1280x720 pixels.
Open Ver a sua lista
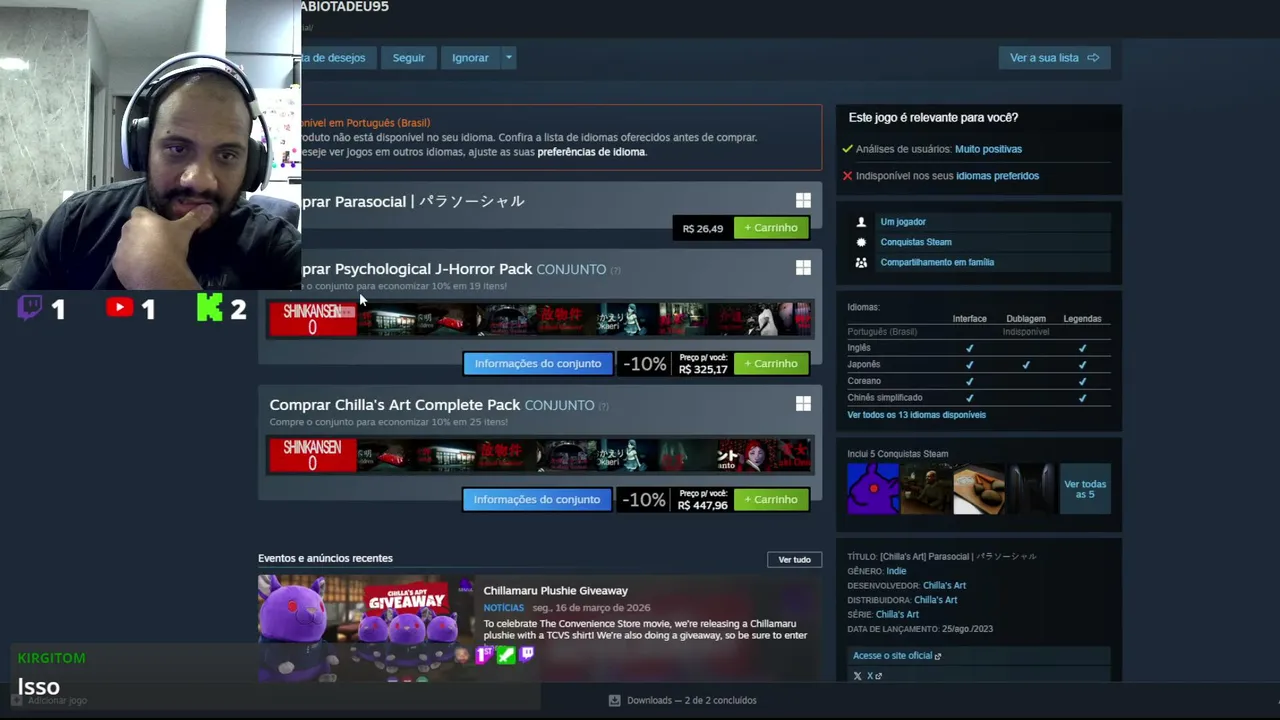coord(1054,58)
